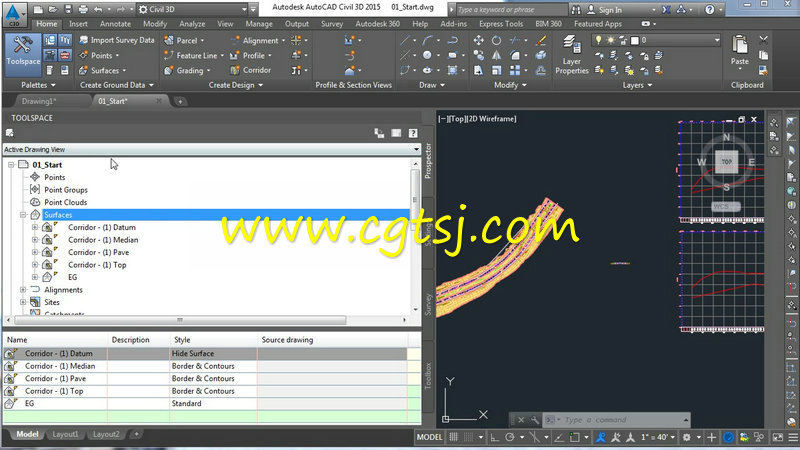
Task: Expand the Alignments tree node
Action: pyautogui.click(x=23, y=290)
